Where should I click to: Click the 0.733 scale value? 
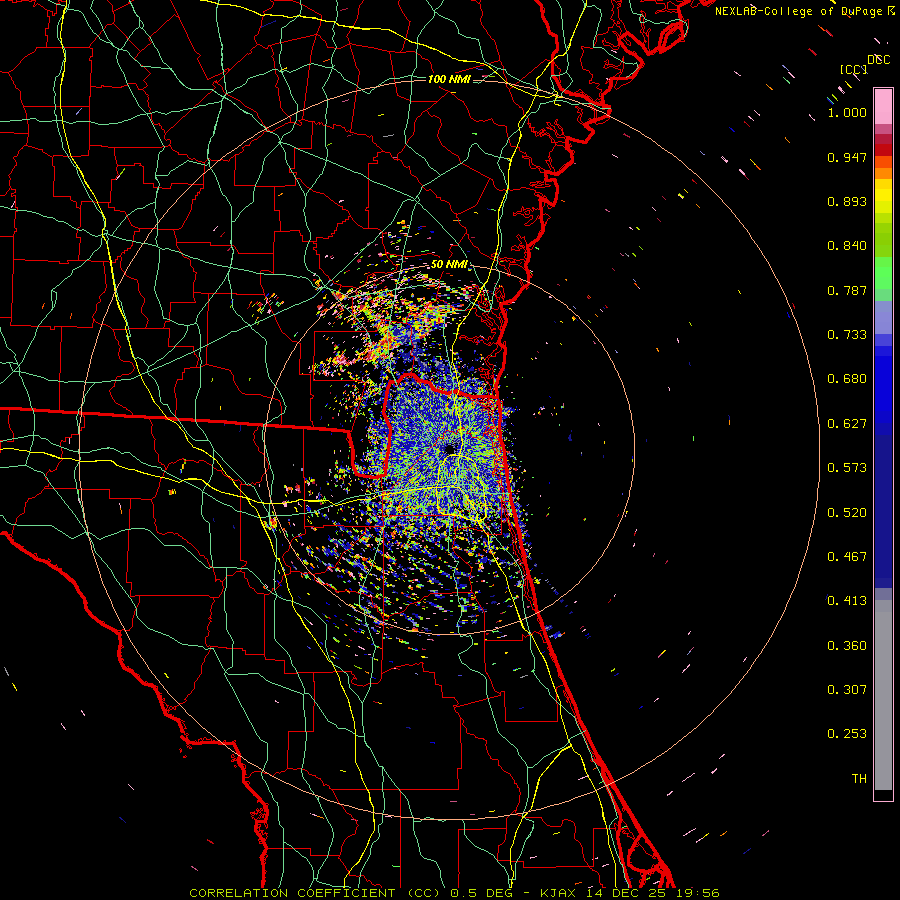pyautogui.click(x=847, y=335)
